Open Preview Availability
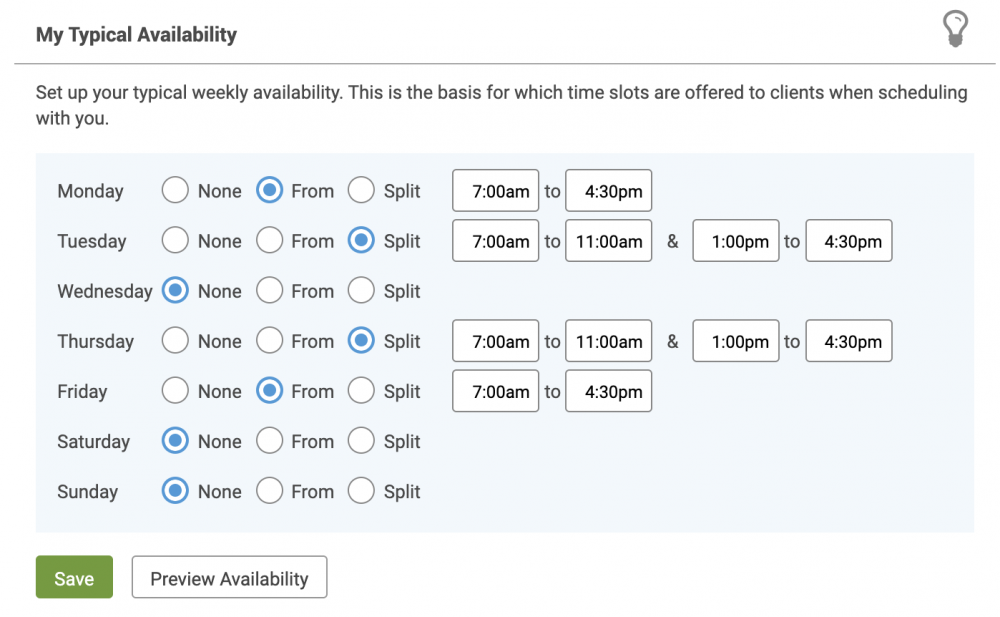Screen dimensions: 1000x617 [x=230, y=577]
